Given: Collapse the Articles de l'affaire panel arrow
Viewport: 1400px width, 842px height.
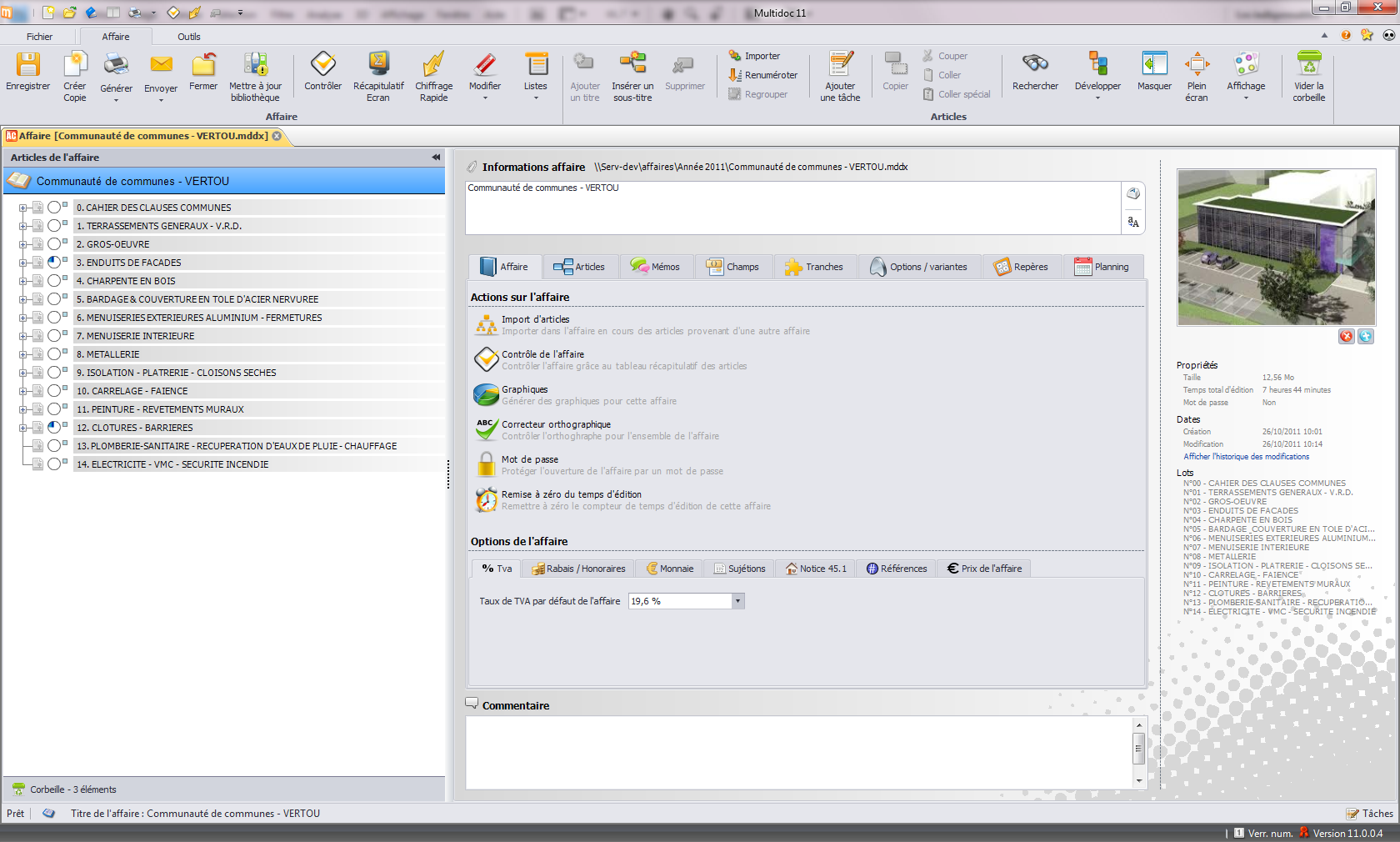Looking at the screenshot, I should 436,157.
